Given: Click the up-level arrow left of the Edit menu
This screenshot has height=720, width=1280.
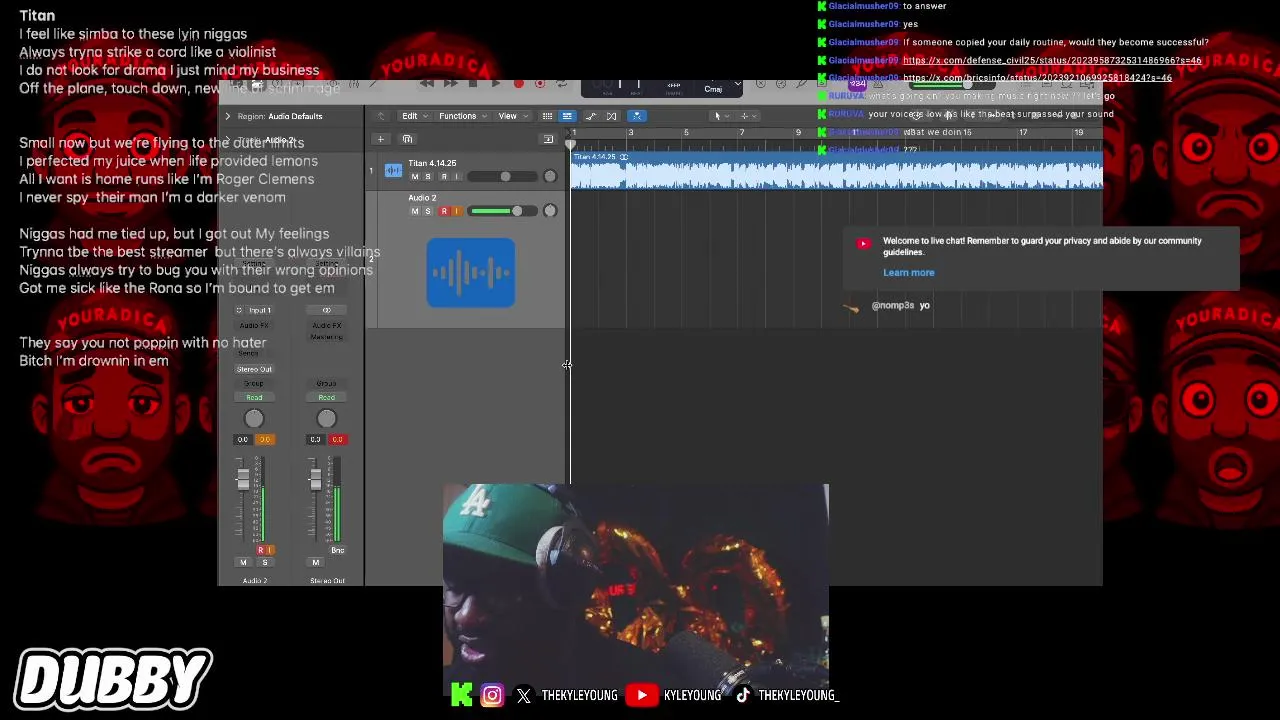Looking at the screenshot, I should click(x=381, y=116).
